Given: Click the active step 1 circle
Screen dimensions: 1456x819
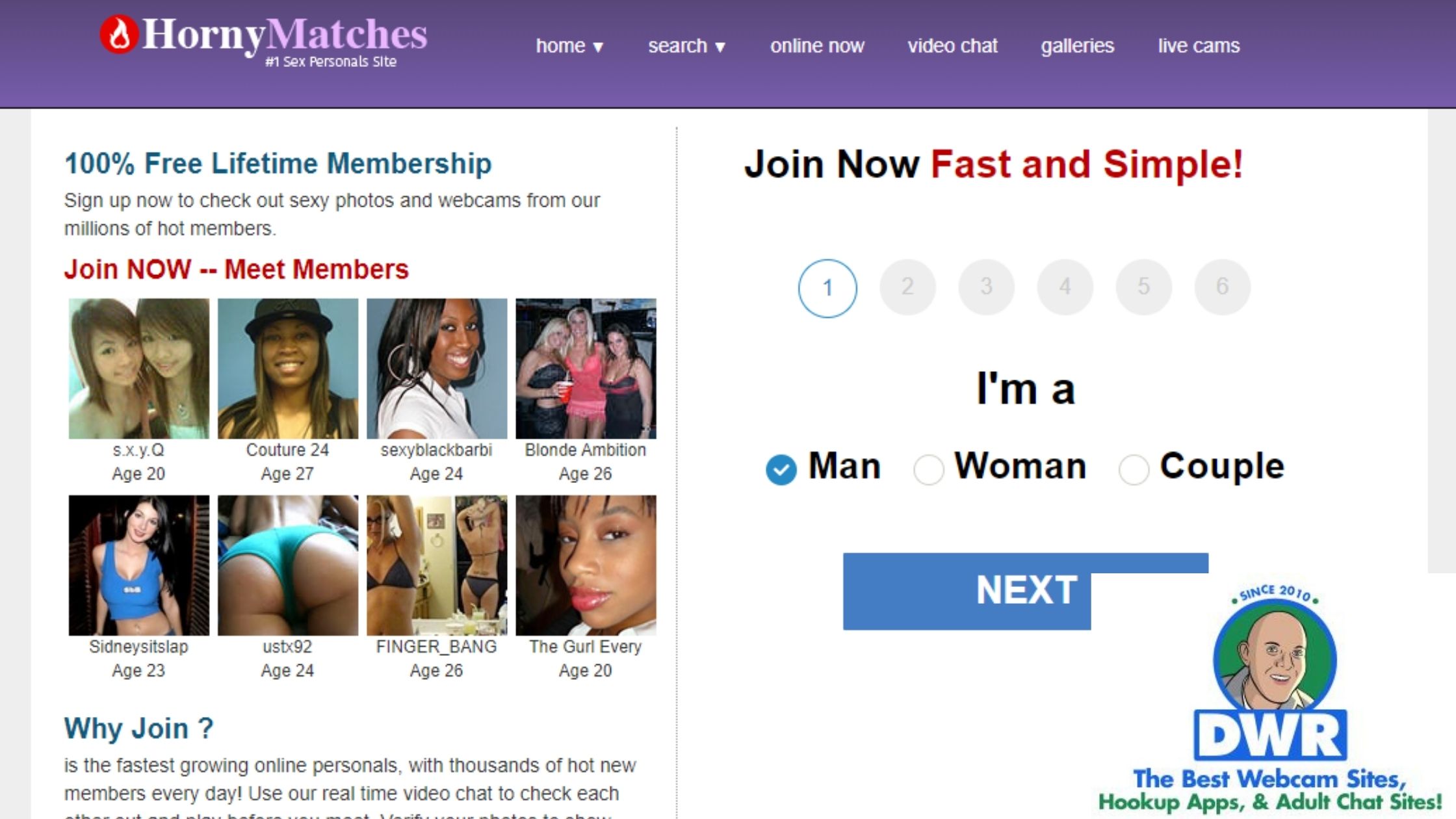Looking at the screenshot, I should click(827, 288).
